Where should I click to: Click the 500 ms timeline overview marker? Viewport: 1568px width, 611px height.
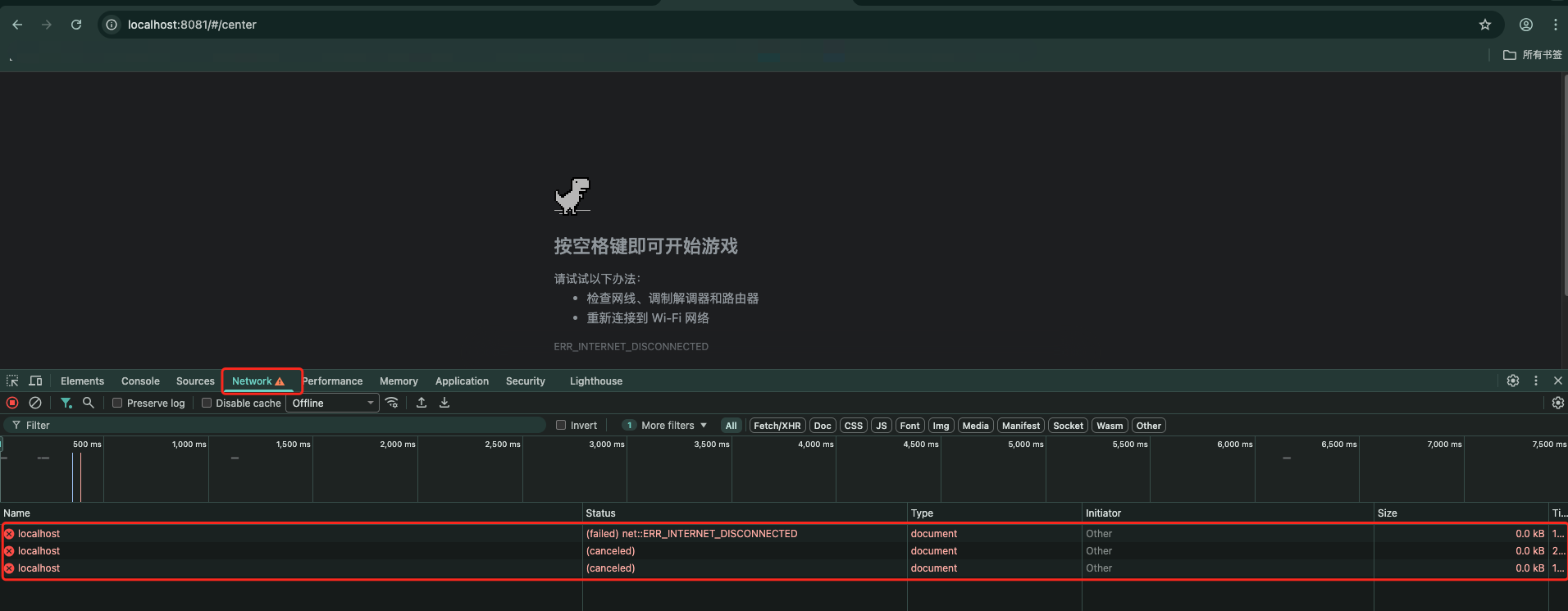tap(87, 445)
